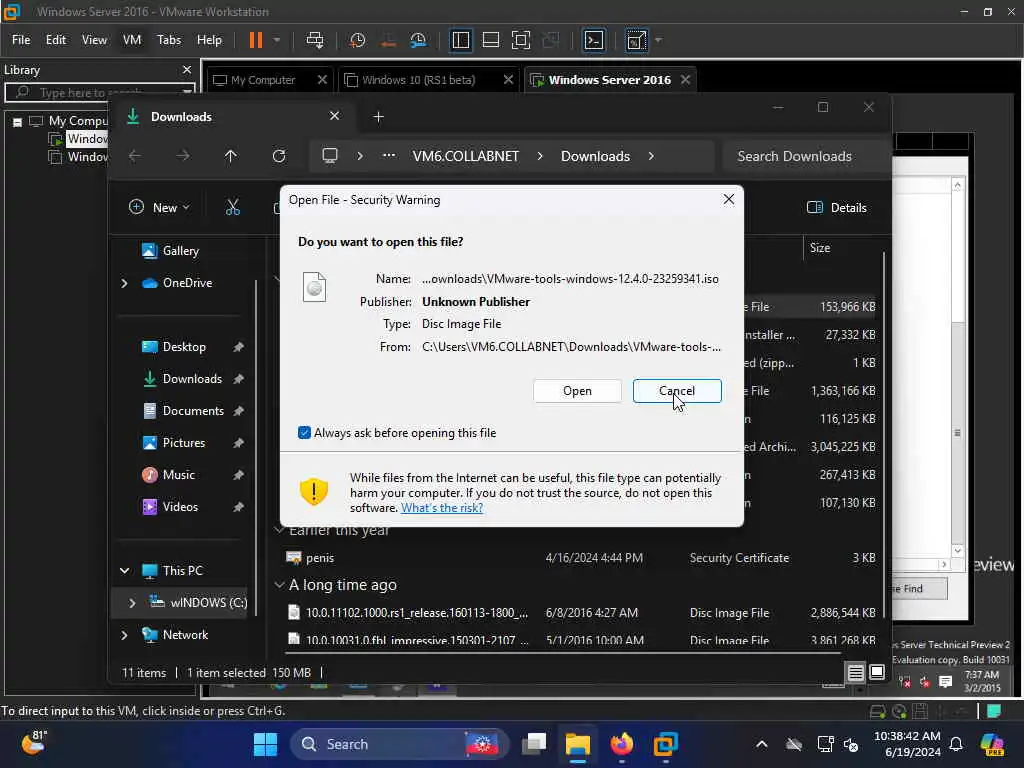Click Cancel in the Security Warning dialog
Screen dimensions: 1024x768
click(677, 391)
